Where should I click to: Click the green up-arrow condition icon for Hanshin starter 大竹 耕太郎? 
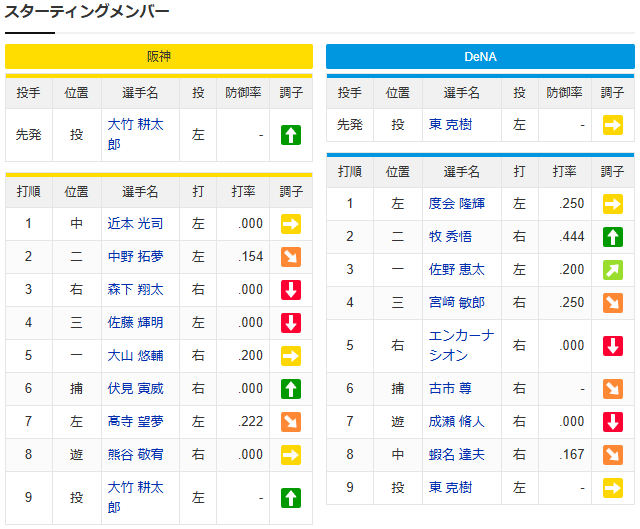coord(291,135)
